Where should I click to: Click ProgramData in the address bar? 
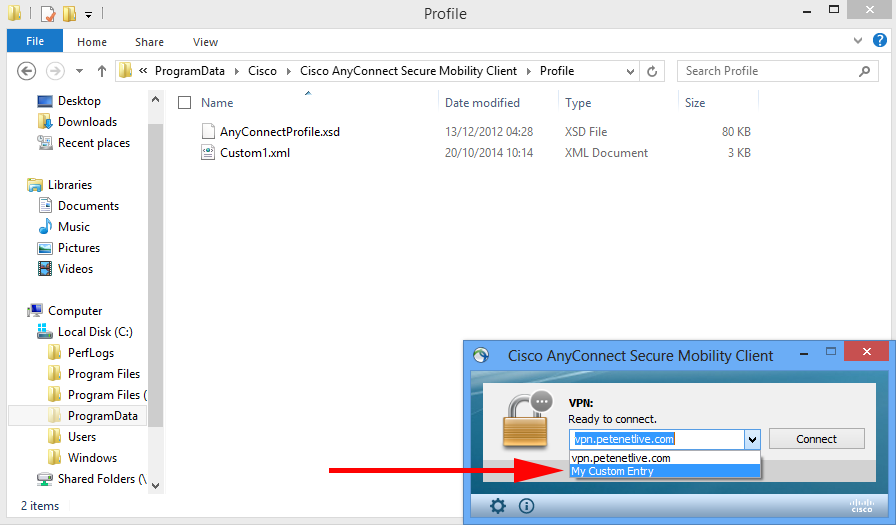[190, 71]
